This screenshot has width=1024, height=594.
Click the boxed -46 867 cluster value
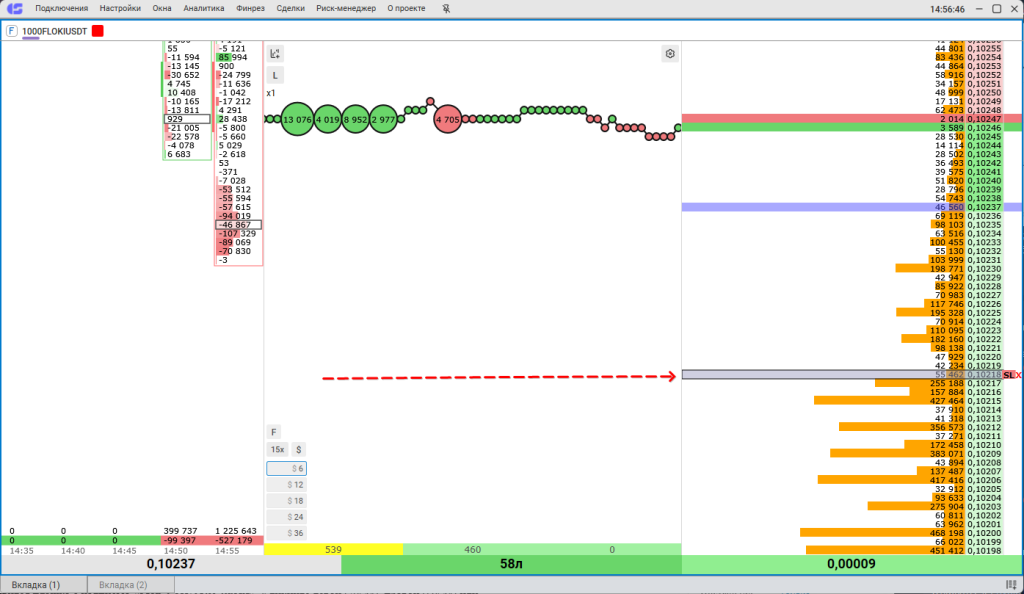tap(238, 225)
